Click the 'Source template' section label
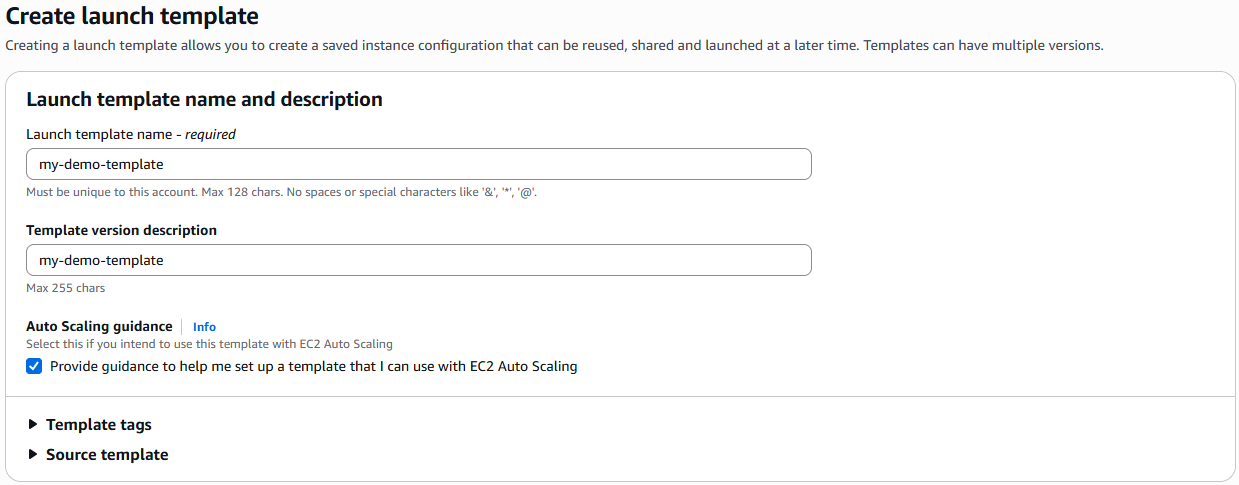Viewport: 1239px width, 485px height. [107, 455]
